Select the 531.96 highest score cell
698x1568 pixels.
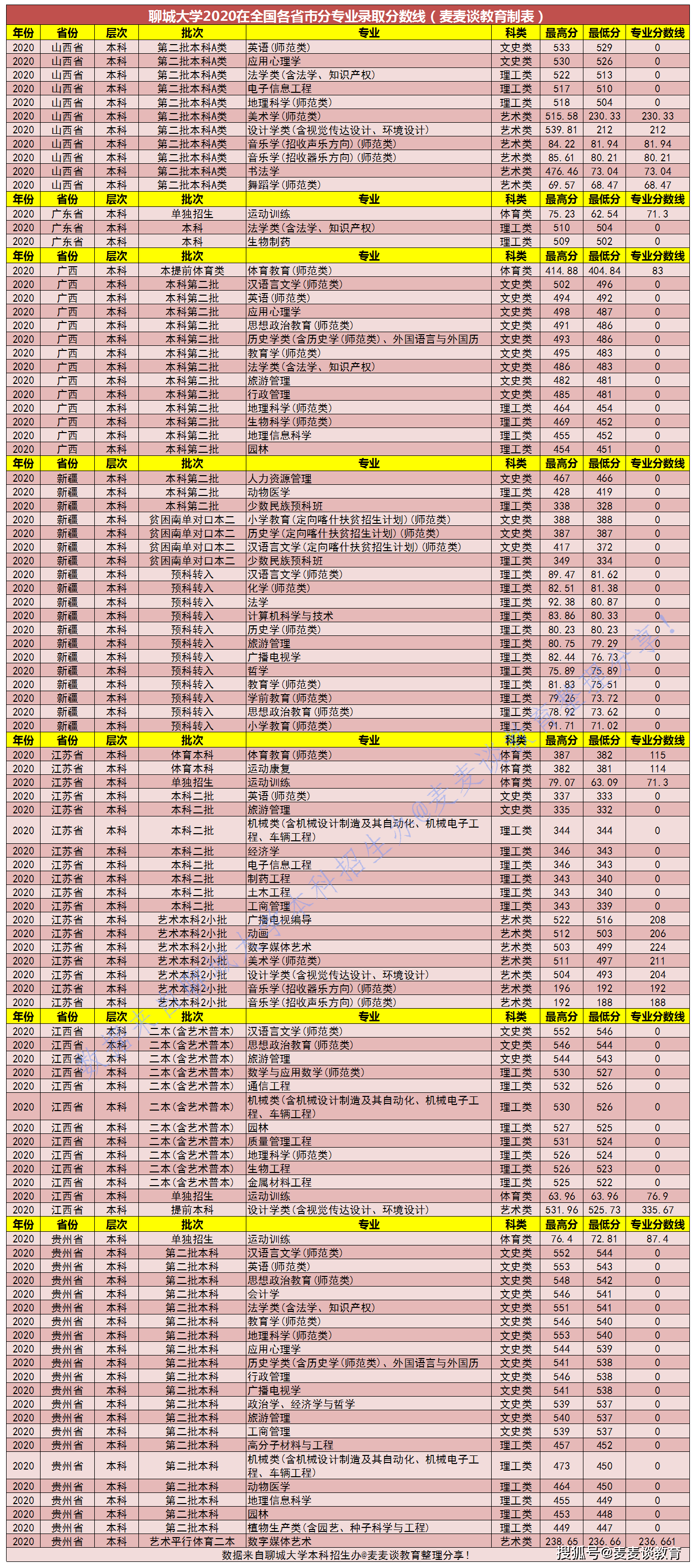coord(562,1210)
